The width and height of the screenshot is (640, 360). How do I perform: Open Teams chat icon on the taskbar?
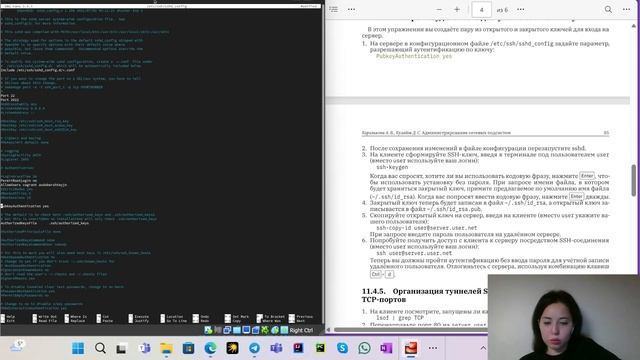(x=144, y=348)
